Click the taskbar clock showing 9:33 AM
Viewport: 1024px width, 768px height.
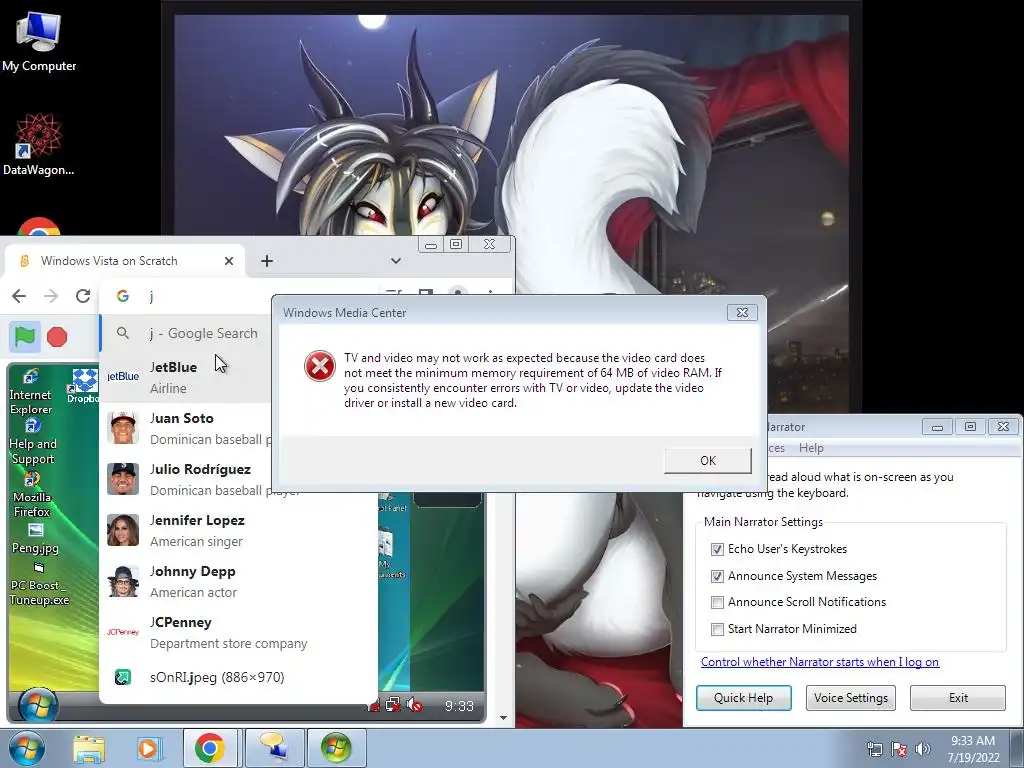pos(973,749)
